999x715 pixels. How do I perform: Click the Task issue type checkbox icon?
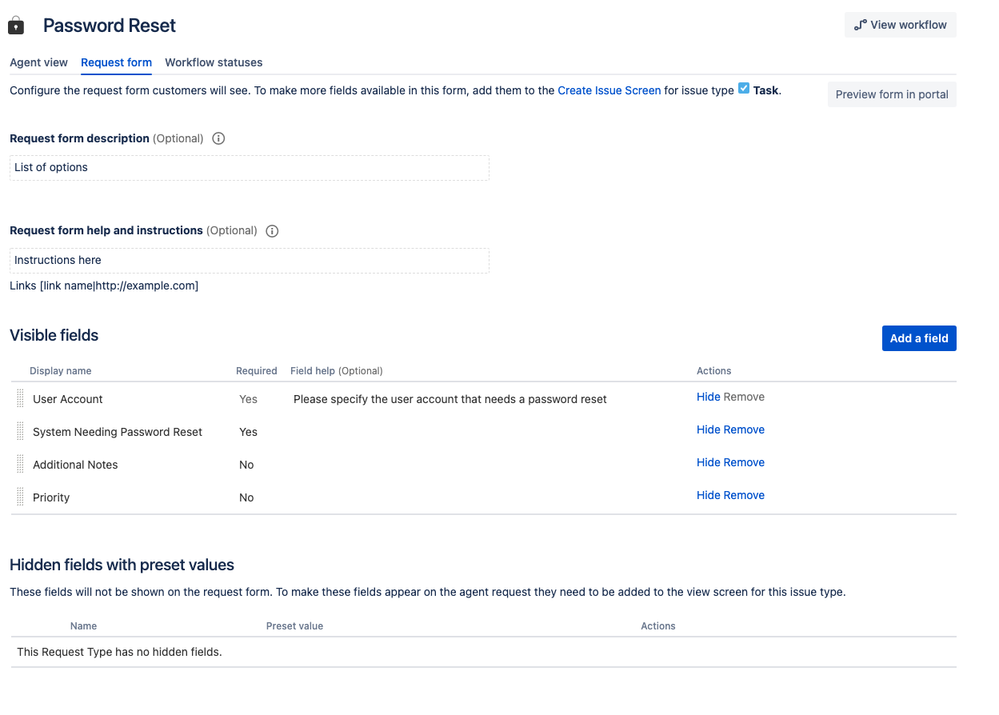click(744, 89)
